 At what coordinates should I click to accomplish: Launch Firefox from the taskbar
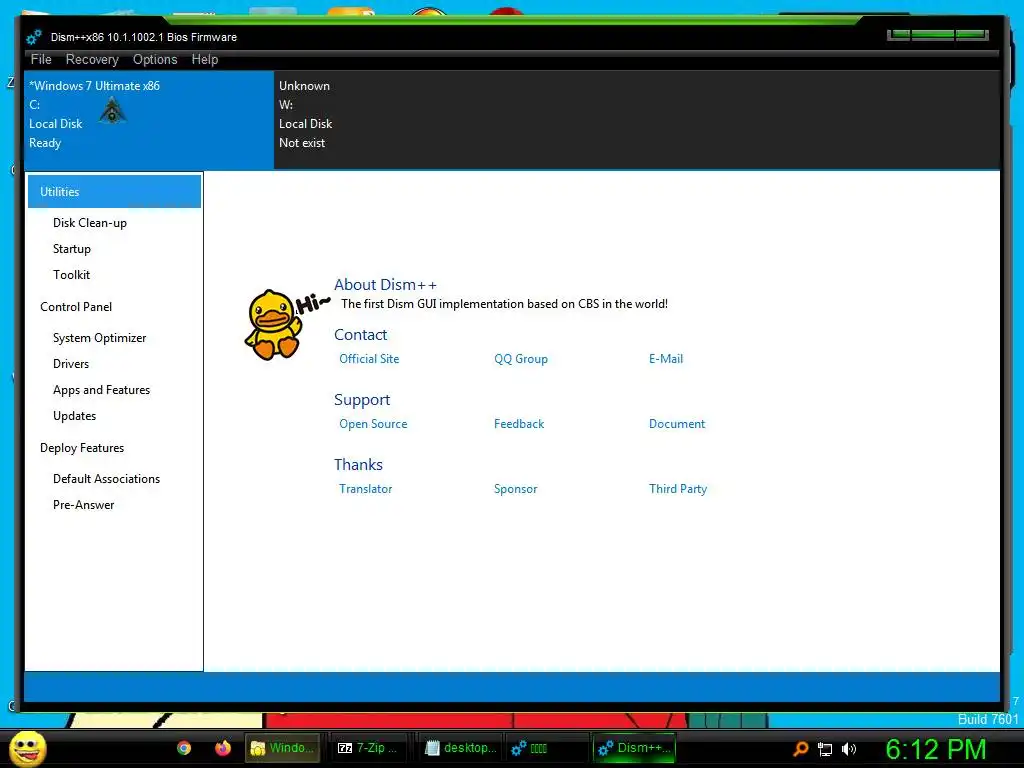coord(223,748)
